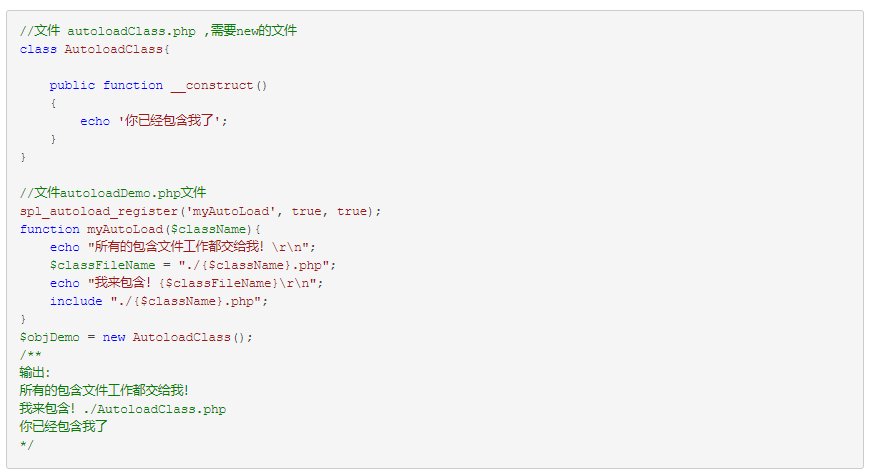Click output line '所有的包含文件工作都交给我!'
The width and height of the screenshot is (874, 473).
(104, 391)
